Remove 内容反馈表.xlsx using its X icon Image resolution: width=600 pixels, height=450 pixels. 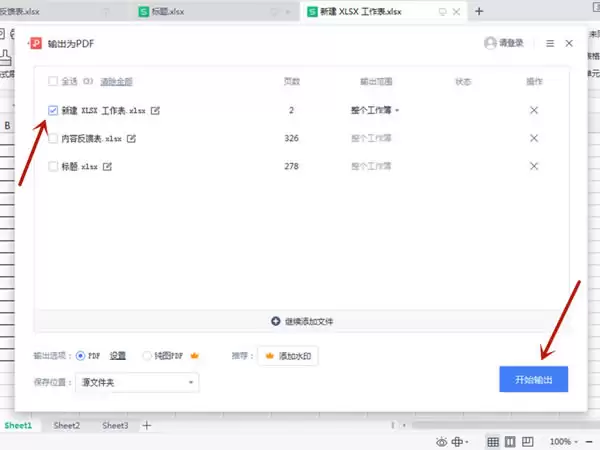click(x=534, y=138)
